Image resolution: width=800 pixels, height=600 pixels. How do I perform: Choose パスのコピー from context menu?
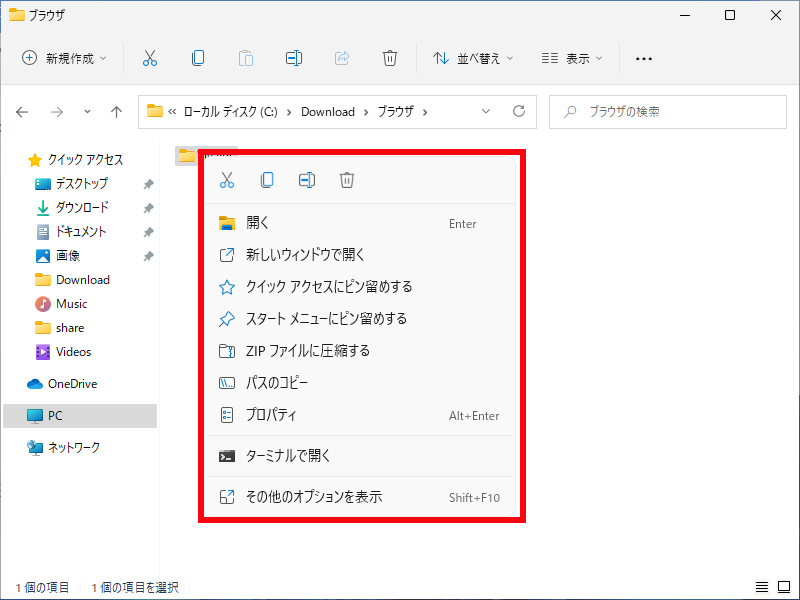360,383
